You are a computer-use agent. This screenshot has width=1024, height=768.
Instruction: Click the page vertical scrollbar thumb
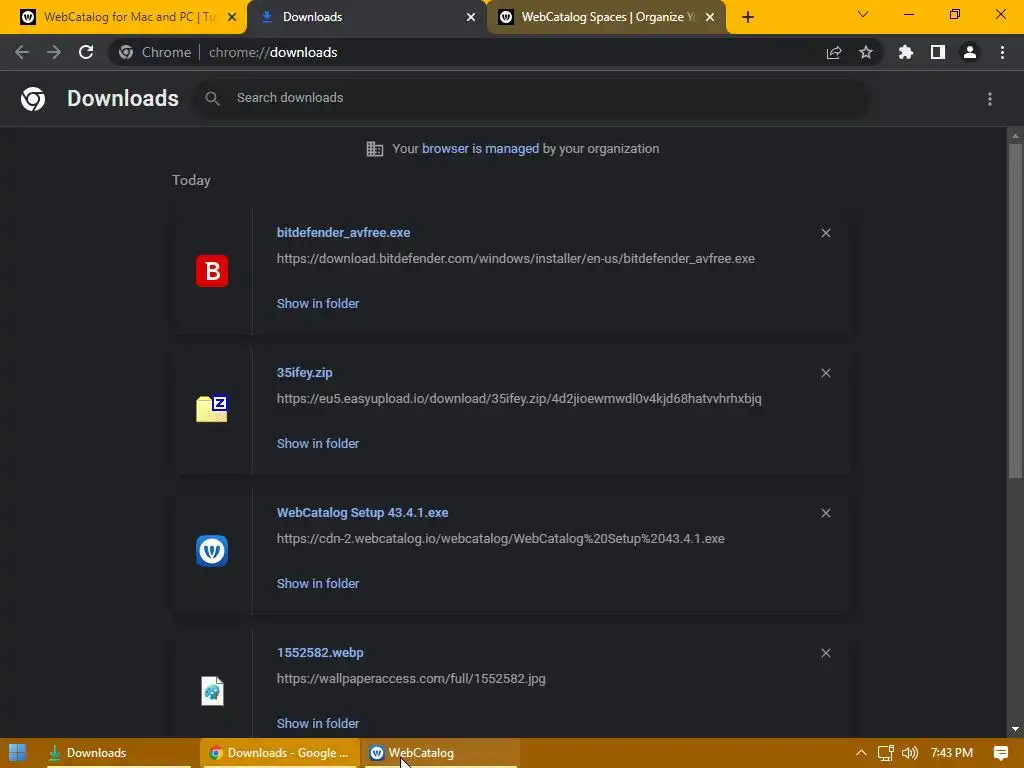pyautogui.click(x=1015, y=311)
